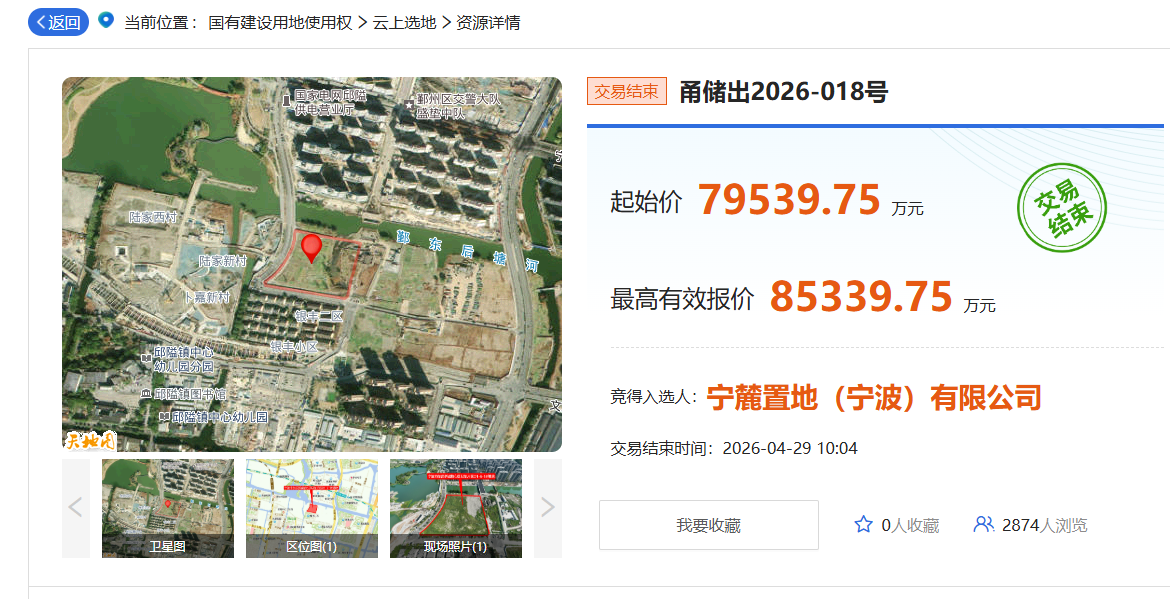This screenshot has height=599, width=1170.
Task: Select 资源详情 breadcrumb item
Action: (488, 22)
